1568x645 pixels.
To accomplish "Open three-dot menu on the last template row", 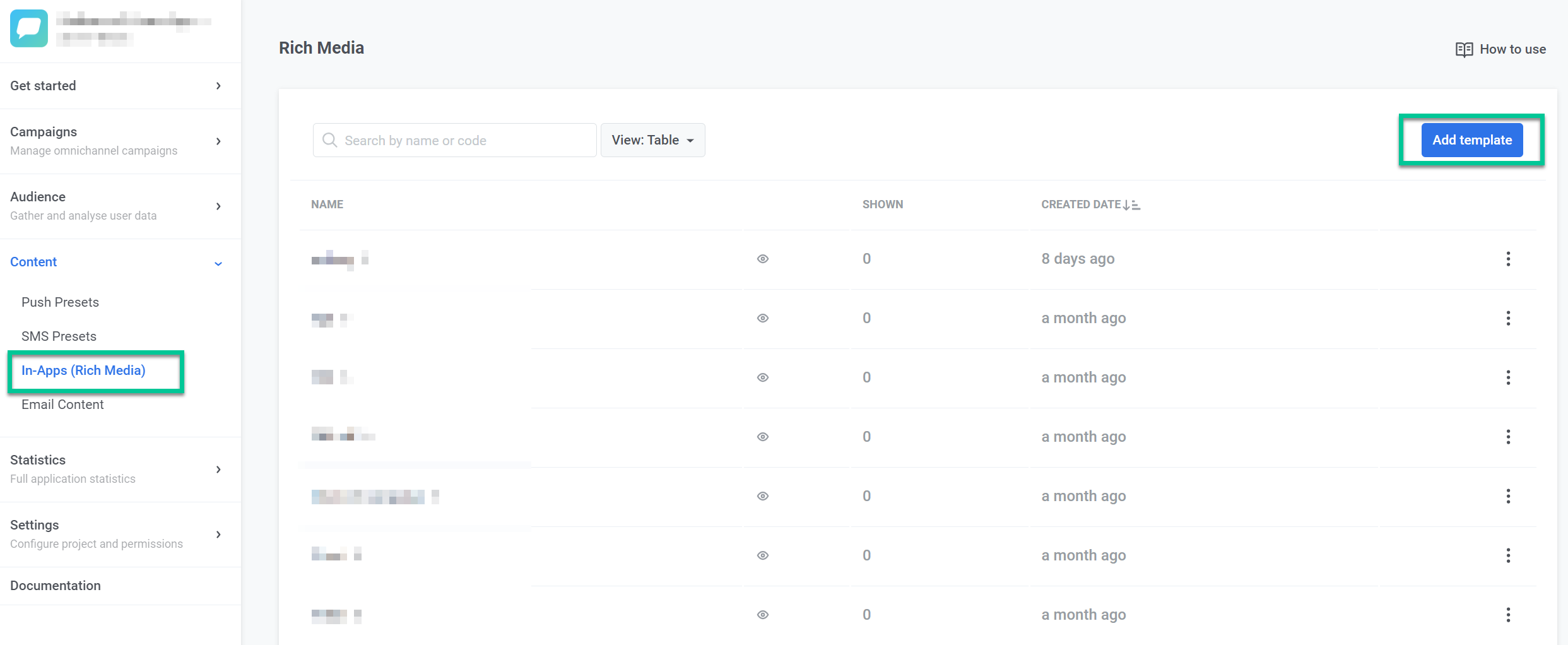I will coord(1508,615).
